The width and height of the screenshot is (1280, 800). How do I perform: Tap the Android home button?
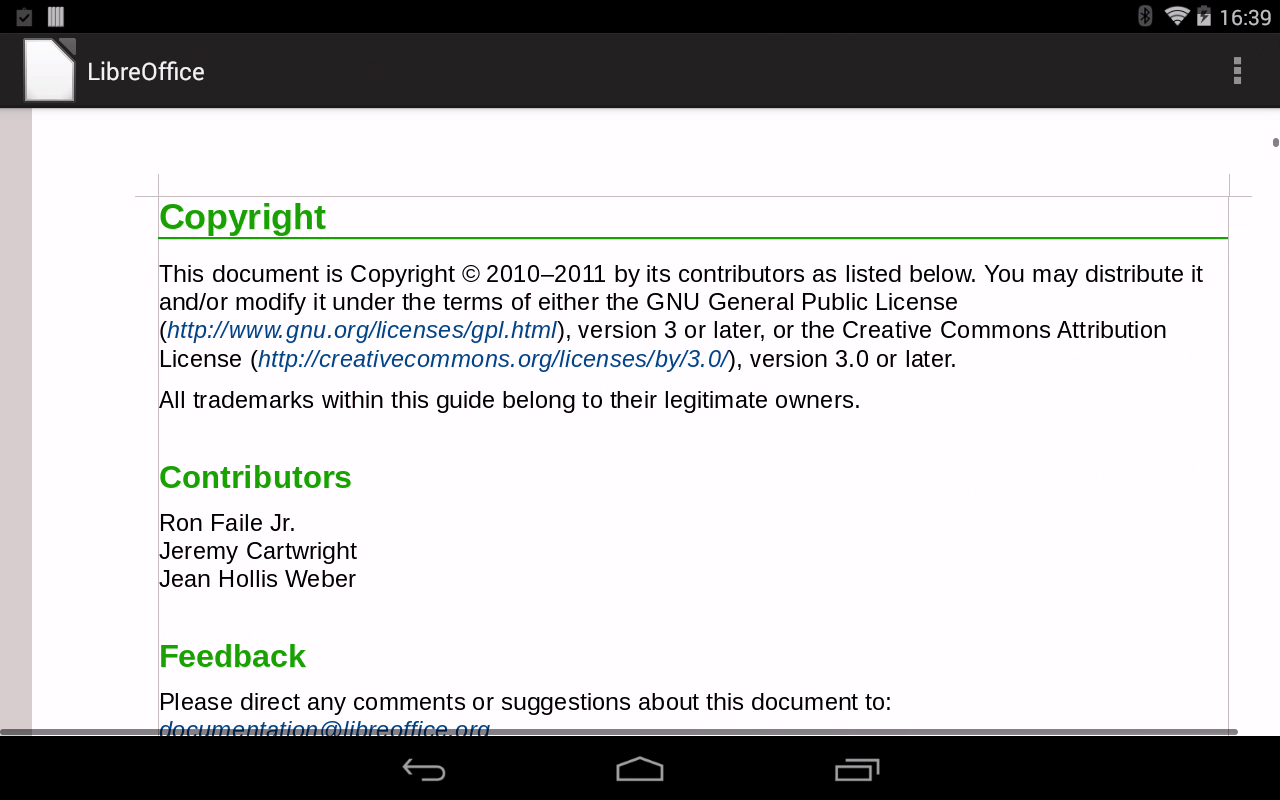tap(640, 769)
